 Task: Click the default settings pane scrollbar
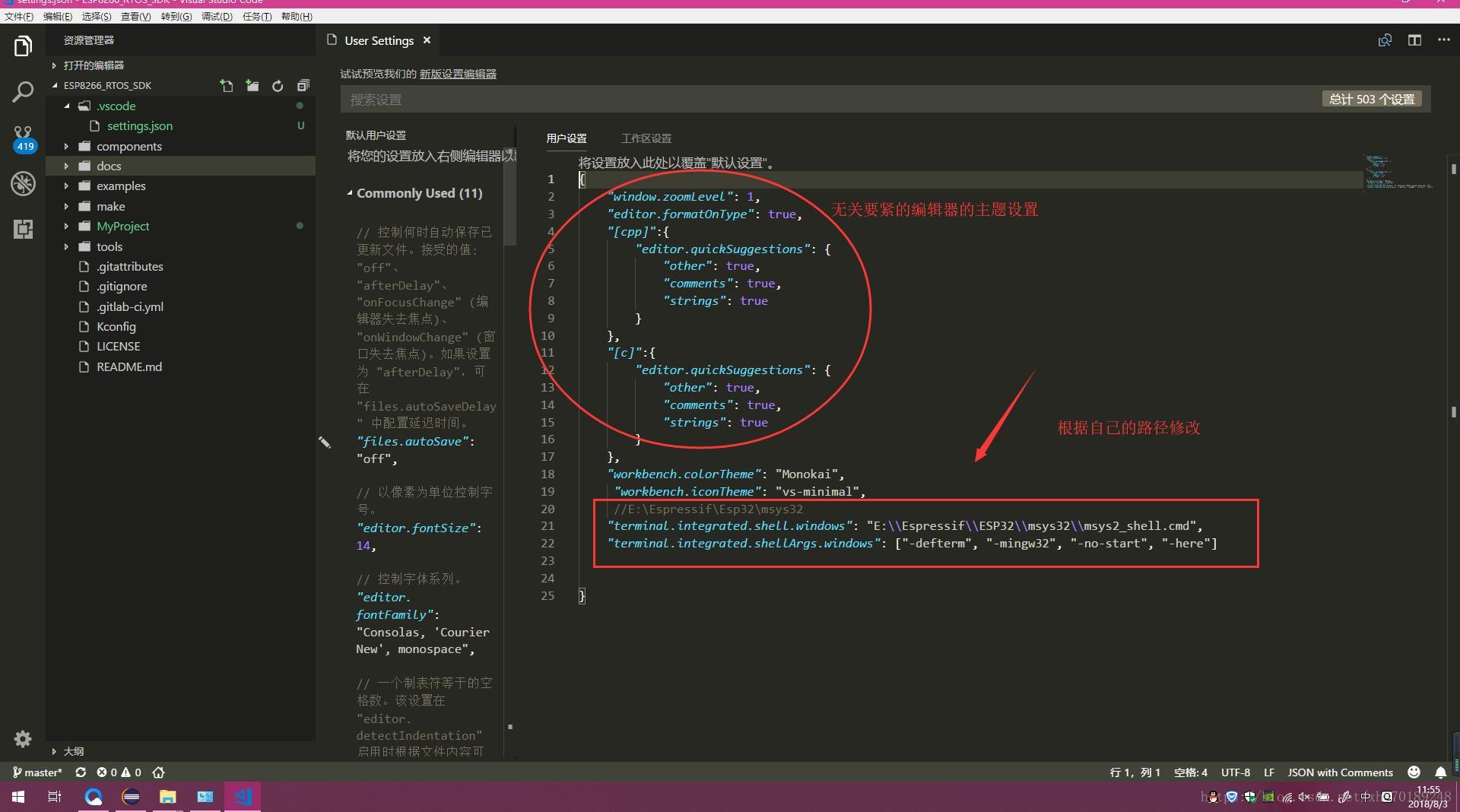(510, 196)
